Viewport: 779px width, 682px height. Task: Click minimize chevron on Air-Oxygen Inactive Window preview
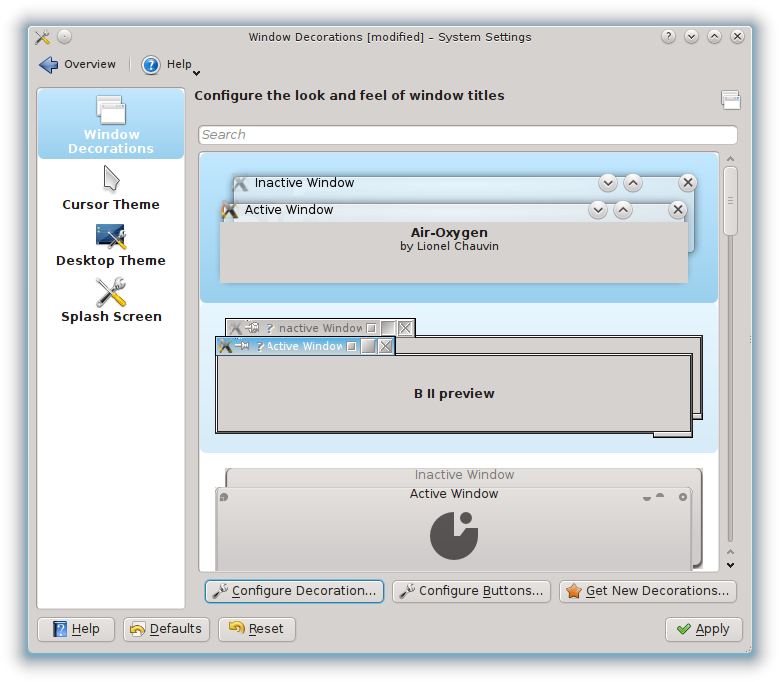(x=608, y=183)
